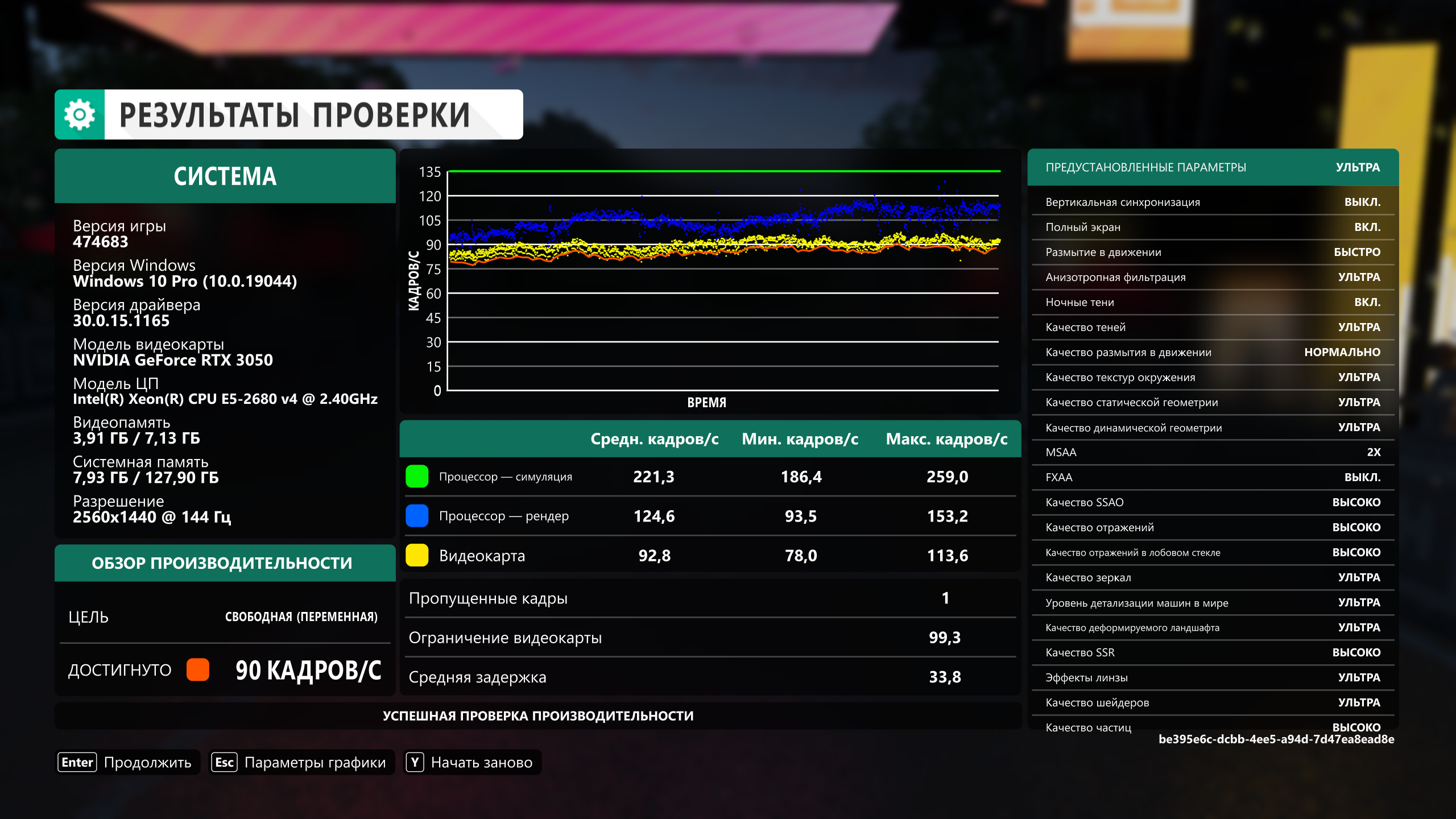
Task: Click Пропущенные кадры row
Action: click(710, 598)
